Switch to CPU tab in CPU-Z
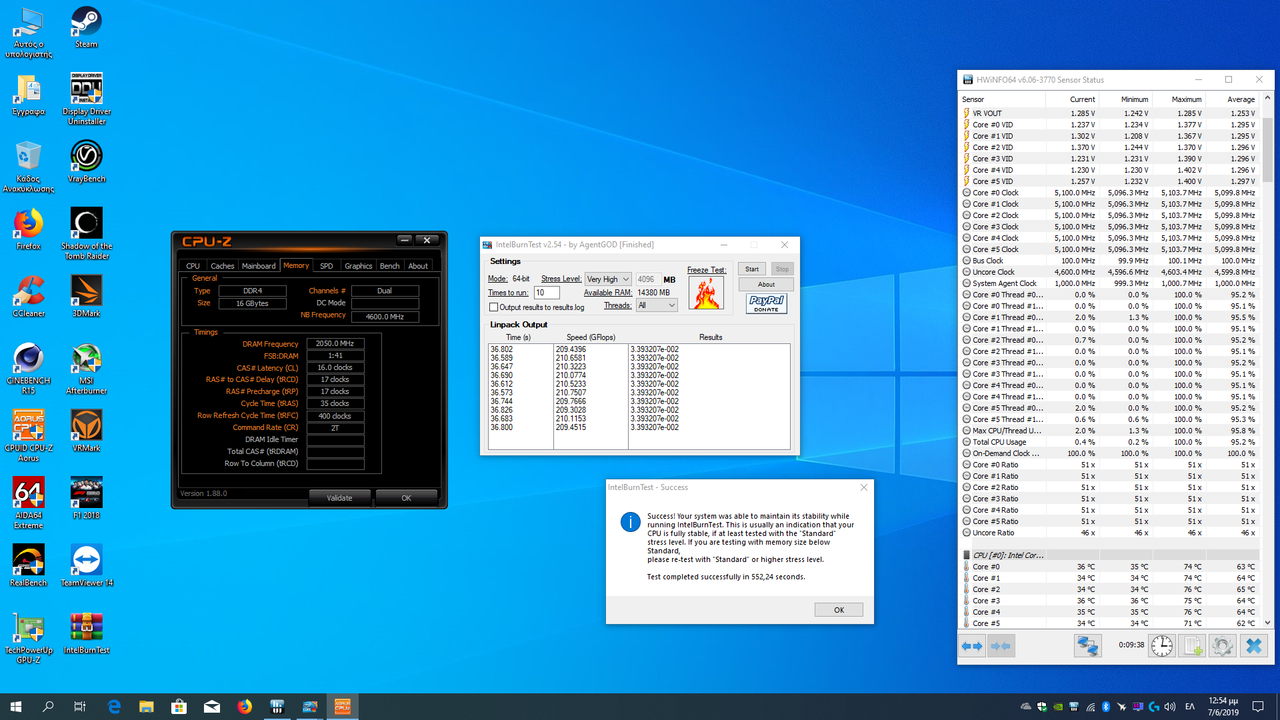1280x720 pixels. (193, 266)
